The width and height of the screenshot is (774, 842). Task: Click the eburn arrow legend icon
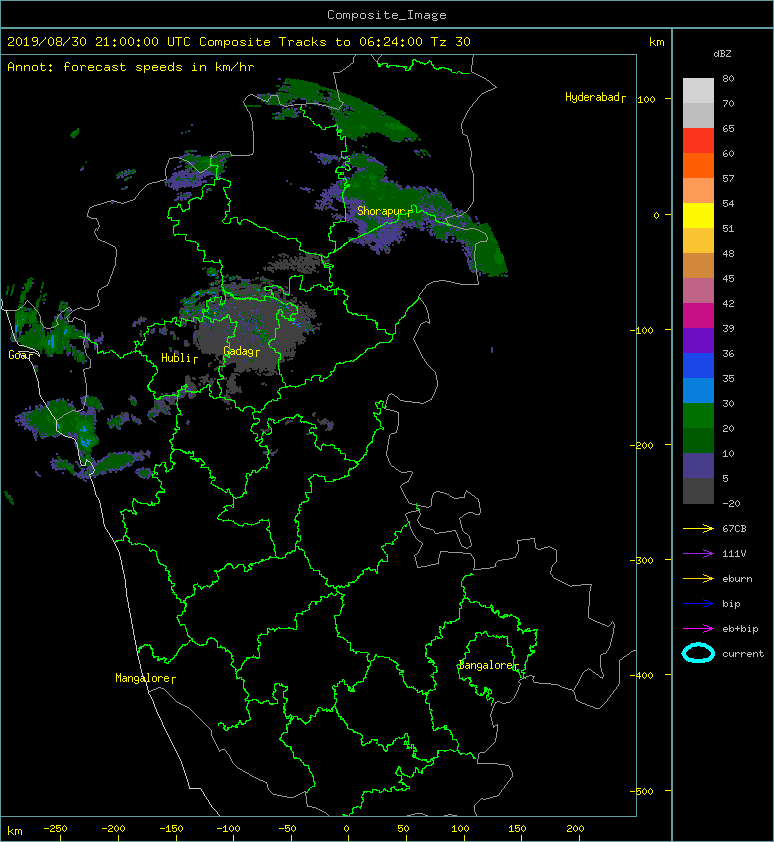coord(698,578)
